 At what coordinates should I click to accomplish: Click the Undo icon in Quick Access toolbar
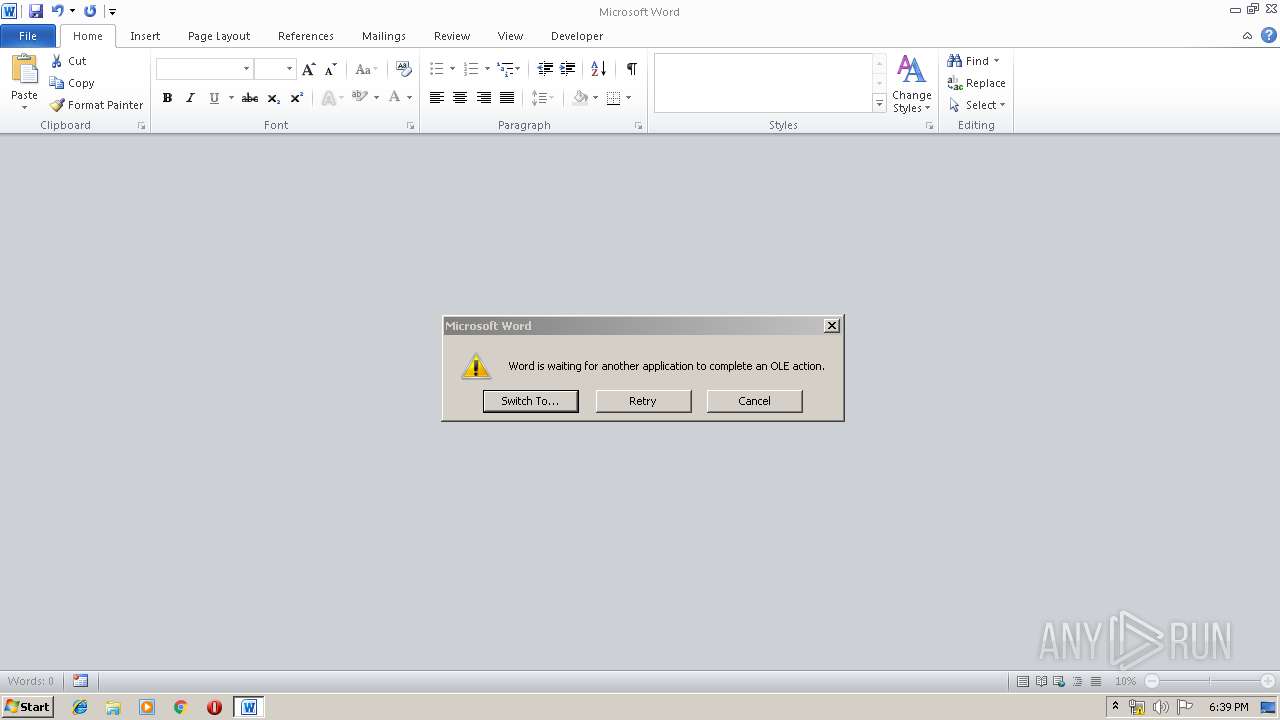click(x=58, y=11)
